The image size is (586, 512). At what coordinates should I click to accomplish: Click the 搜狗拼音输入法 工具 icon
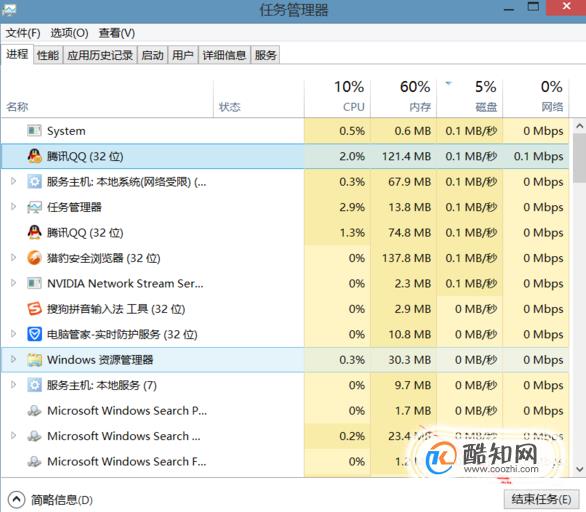(x=34, y=309)
